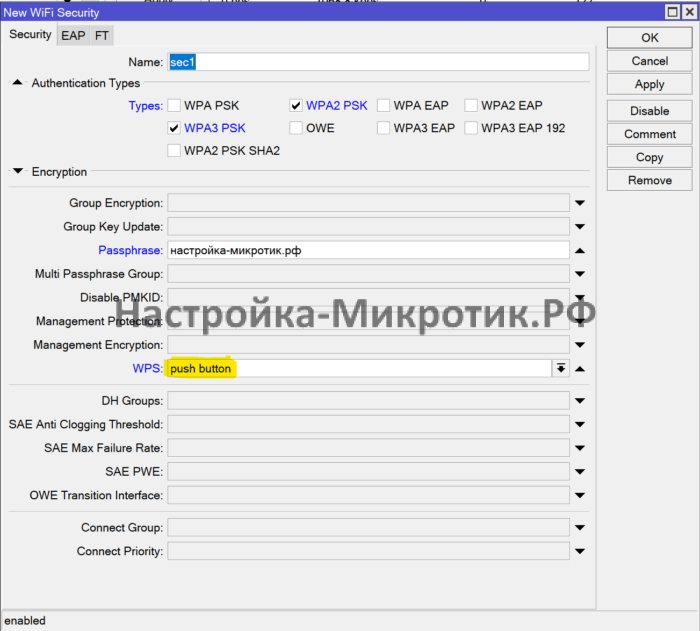700x631 pixels.
Task: Expand the SAE Max Failure Rate arrow
Action: point(580,448)
